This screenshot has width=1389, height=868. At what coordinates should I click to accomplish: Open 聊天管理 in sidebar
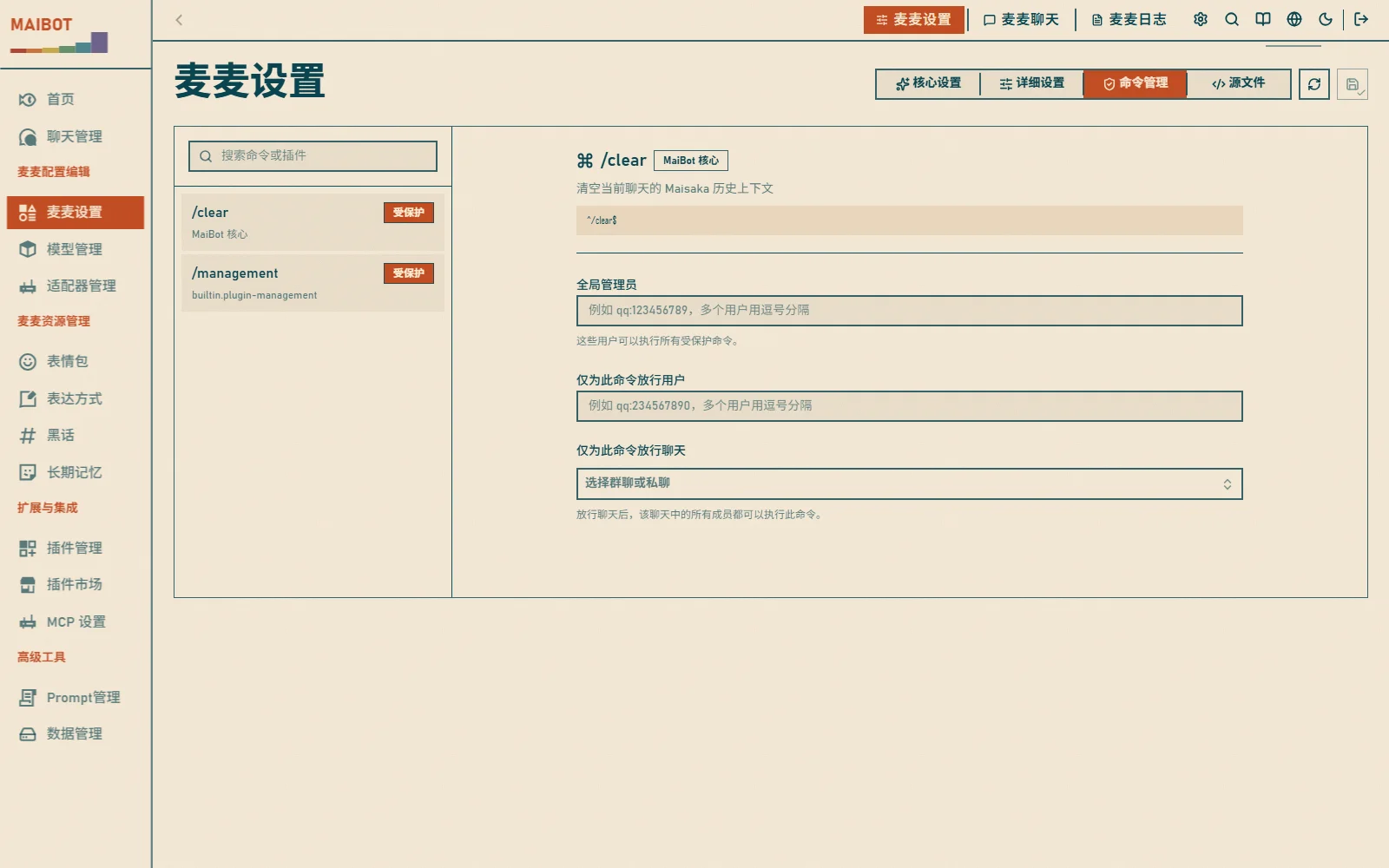tap(76, 136)
